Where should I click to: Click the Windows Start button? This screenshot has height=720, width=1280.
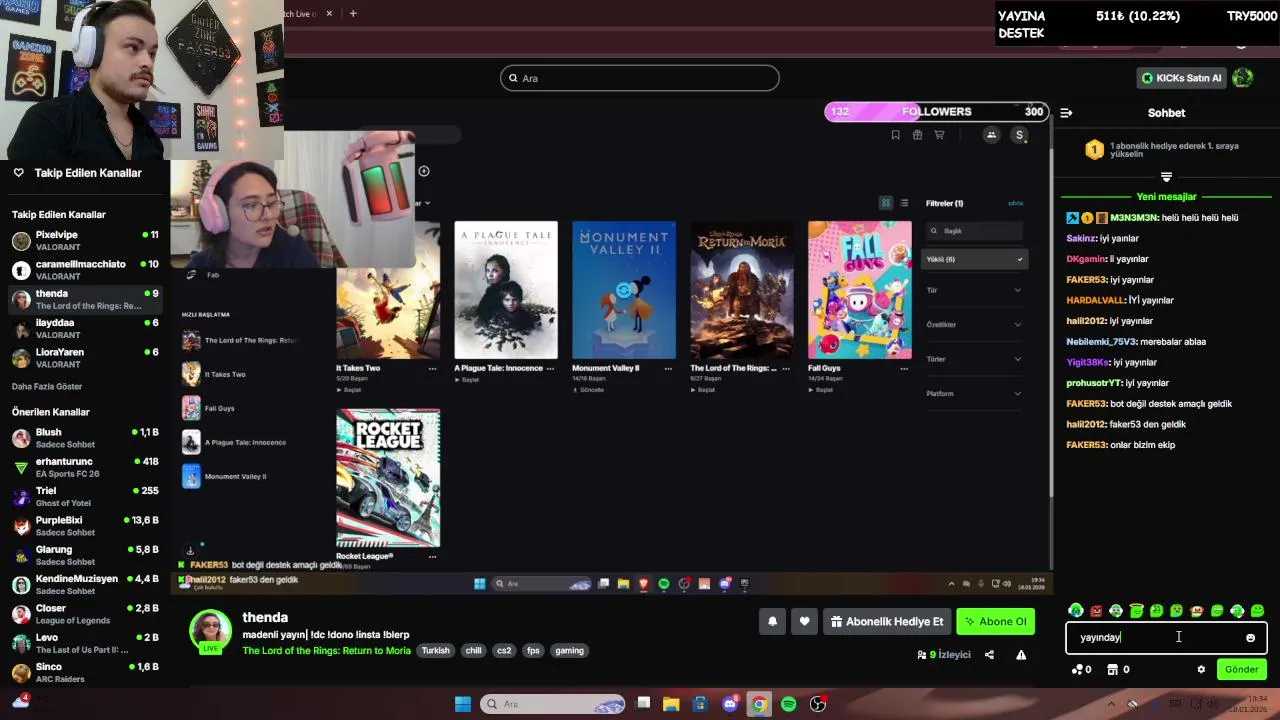(463, 704)
